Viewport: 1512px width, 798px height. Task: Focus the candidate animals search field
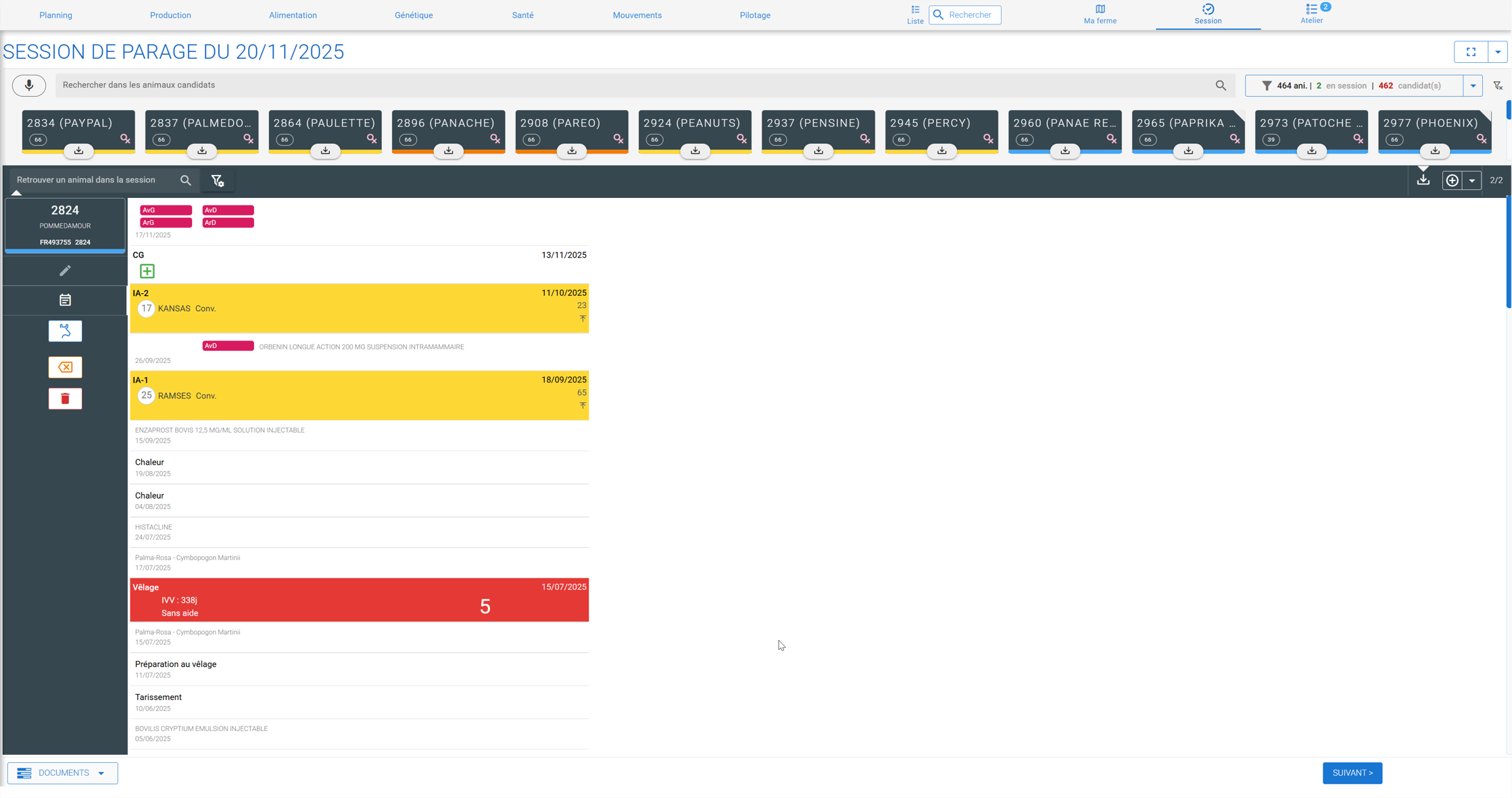pos(645,85)
